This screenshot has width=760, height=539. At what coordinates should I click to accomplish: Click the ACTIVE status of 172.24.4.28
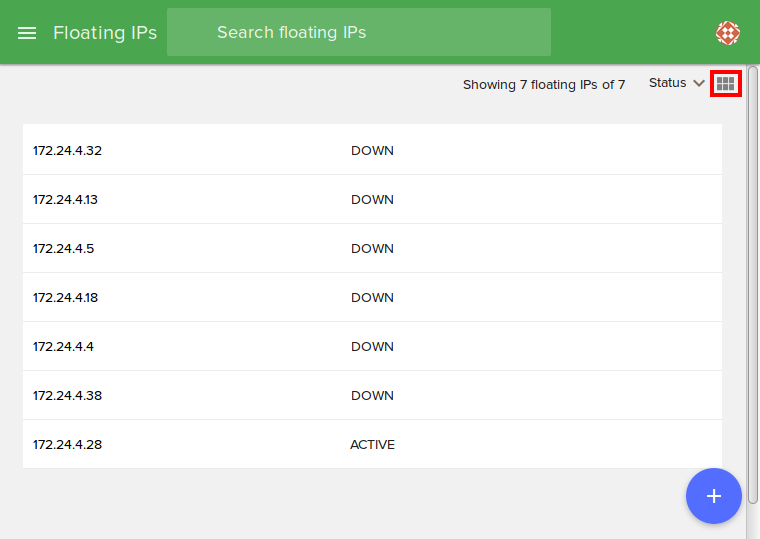click(x=372, y=445)
